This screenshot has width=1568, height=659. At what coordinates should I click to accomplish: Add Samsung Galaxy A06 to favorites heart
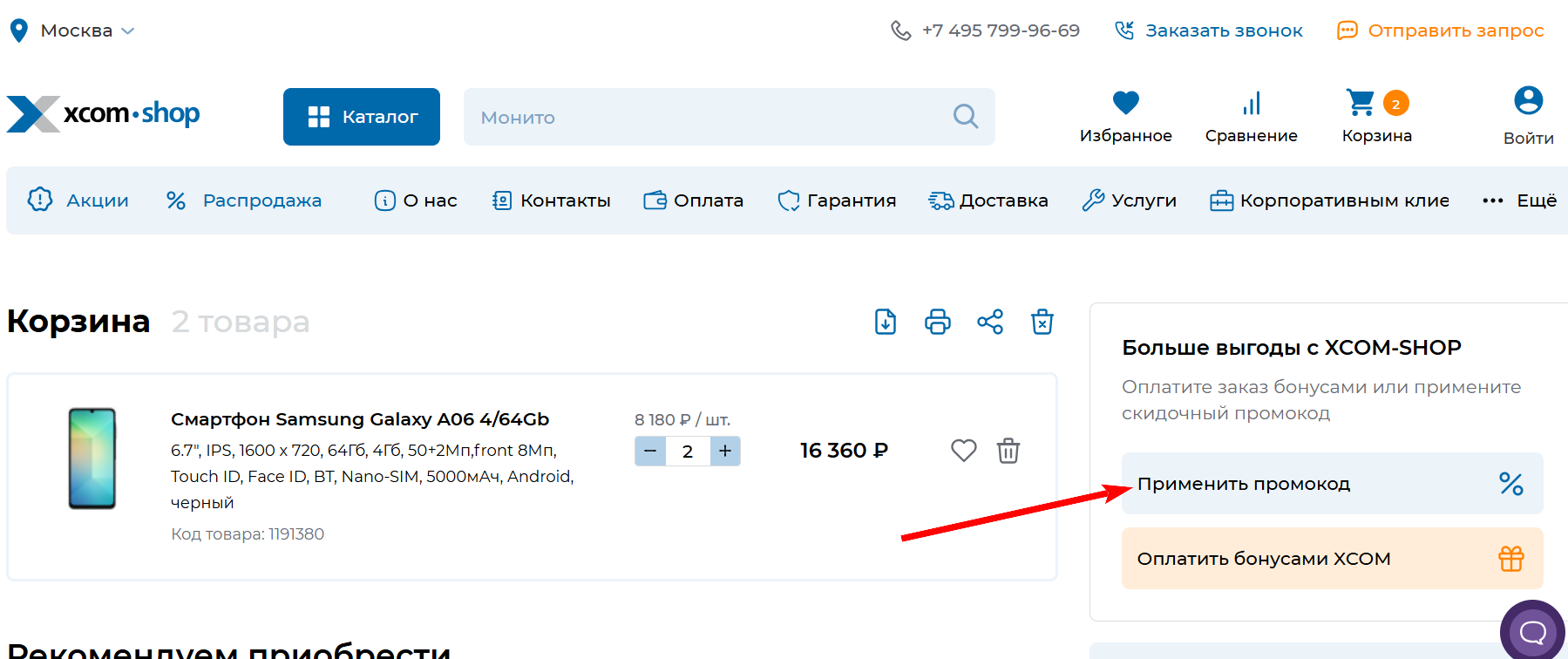963,451
